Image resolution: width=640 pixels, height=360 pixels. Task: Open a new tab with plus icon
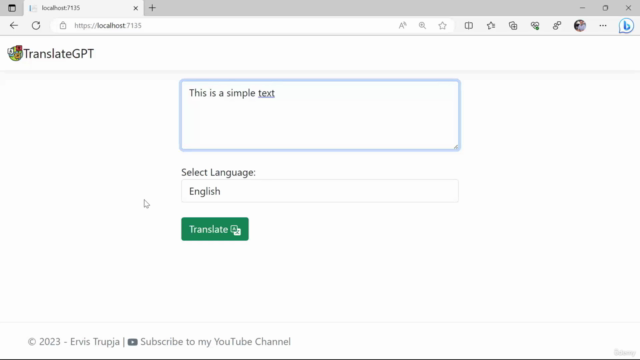(152, 8)
